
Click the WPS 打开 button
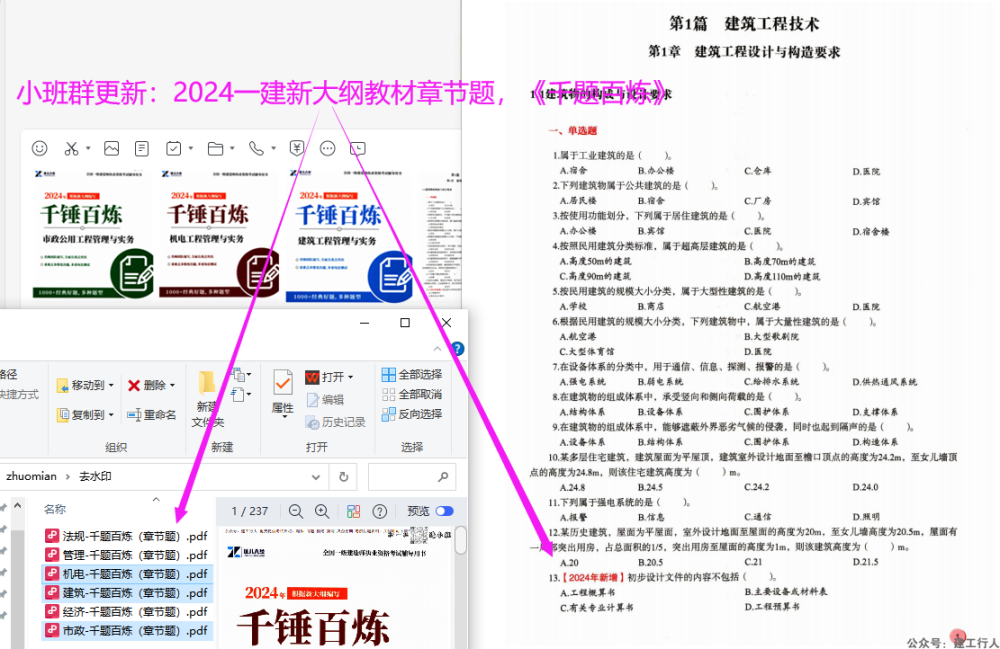coord(328,377)
